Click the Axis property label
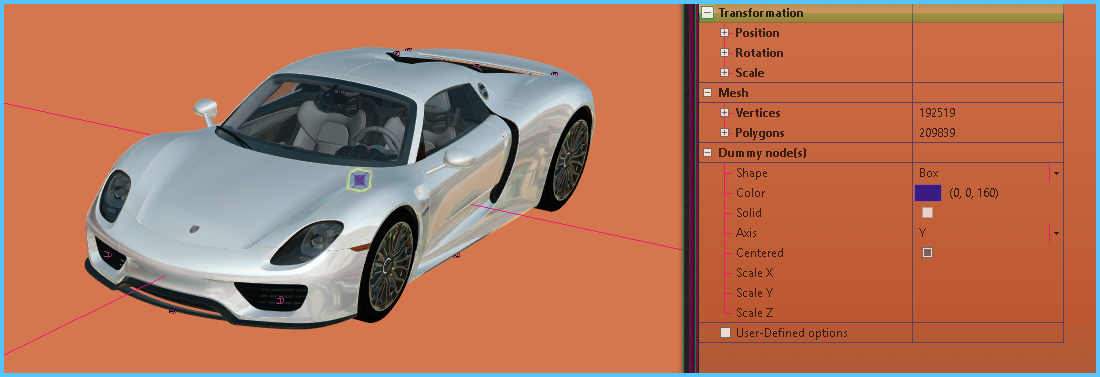The height and width of the screenshot is (377, 1100). pos(746,233)
